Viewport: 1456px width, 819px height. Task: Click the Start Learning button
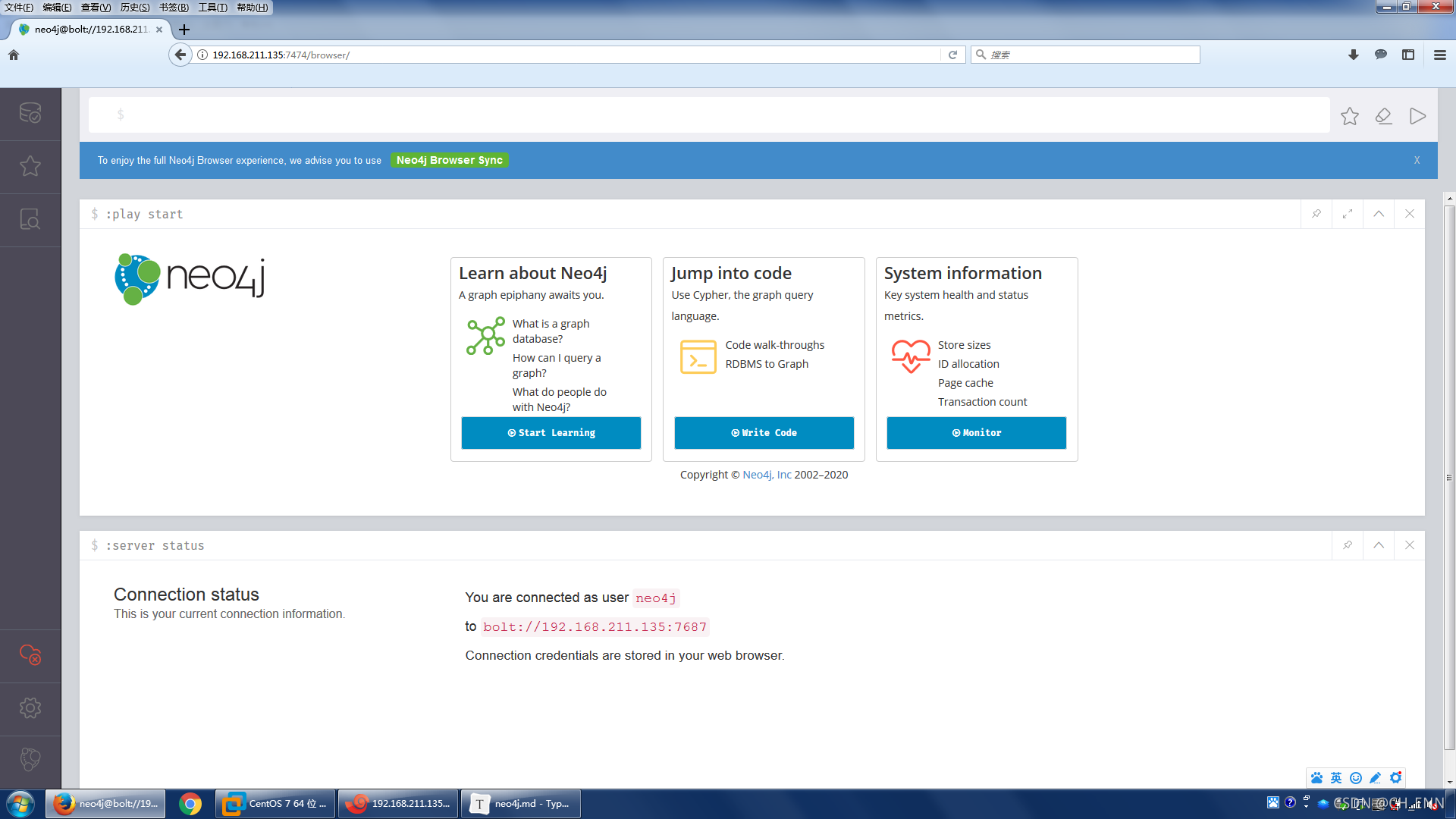(x=551, y=433)
